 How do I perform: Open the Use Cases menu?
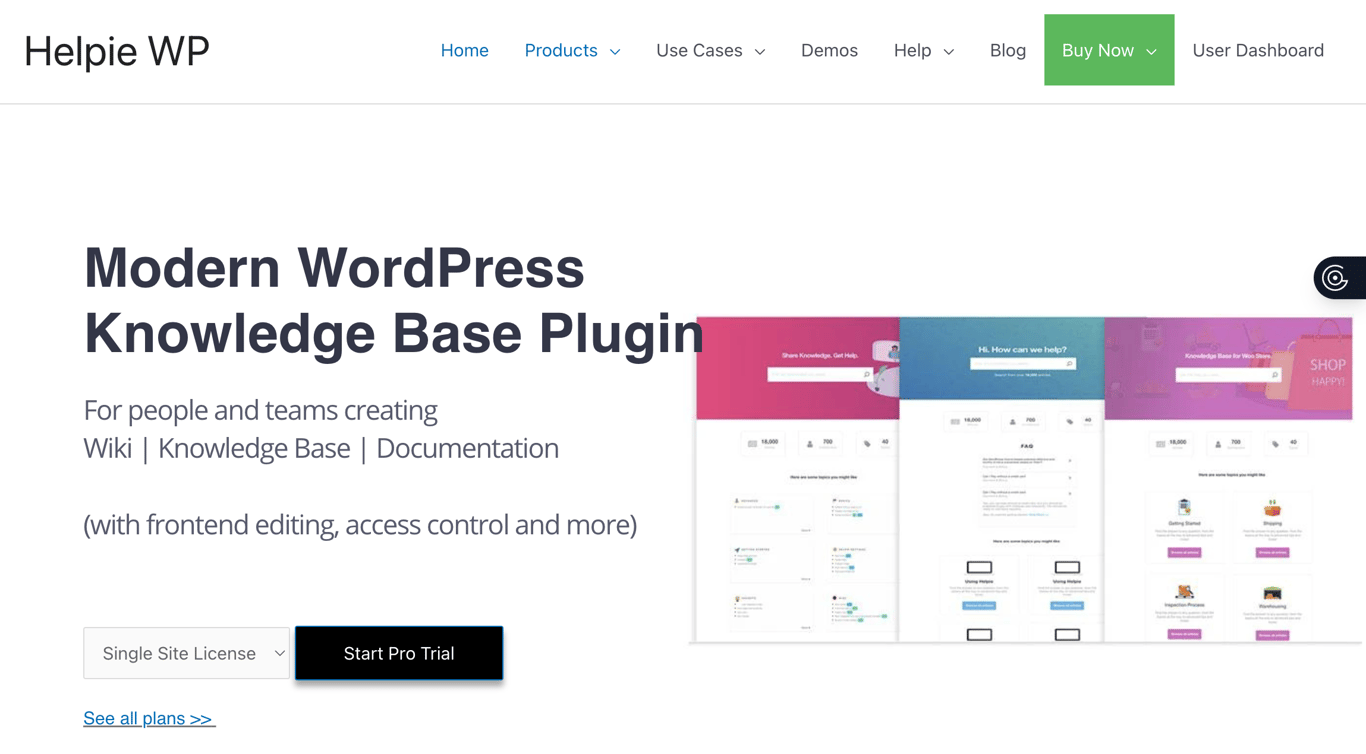pyautogui.click(x=699, y=50)
